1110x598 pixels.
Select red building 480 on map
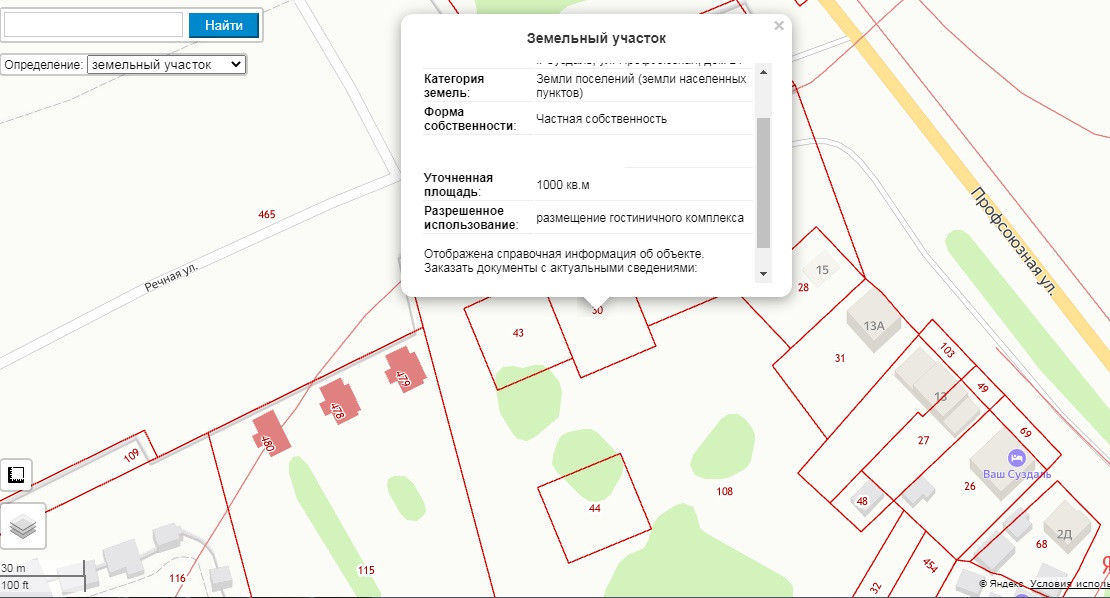(x=270, y=434)
